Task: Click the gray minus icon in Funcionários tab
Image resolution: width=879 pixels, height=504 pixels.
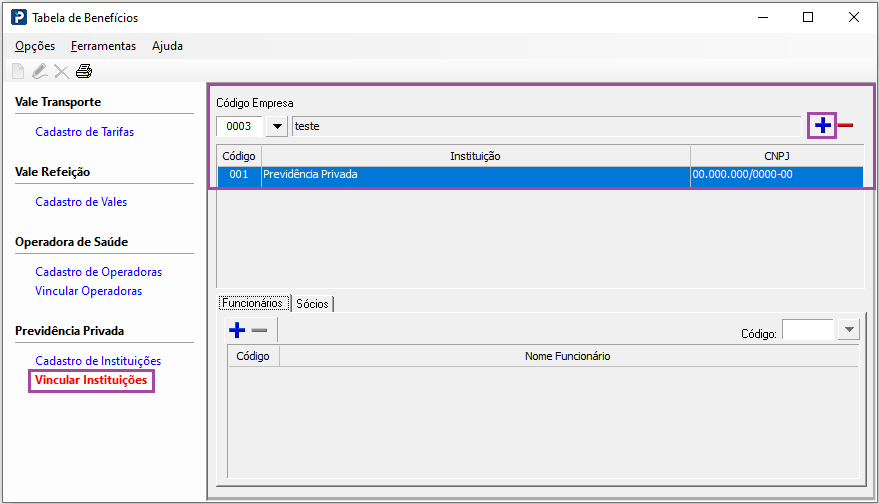Action: click(x=260, y=330)
